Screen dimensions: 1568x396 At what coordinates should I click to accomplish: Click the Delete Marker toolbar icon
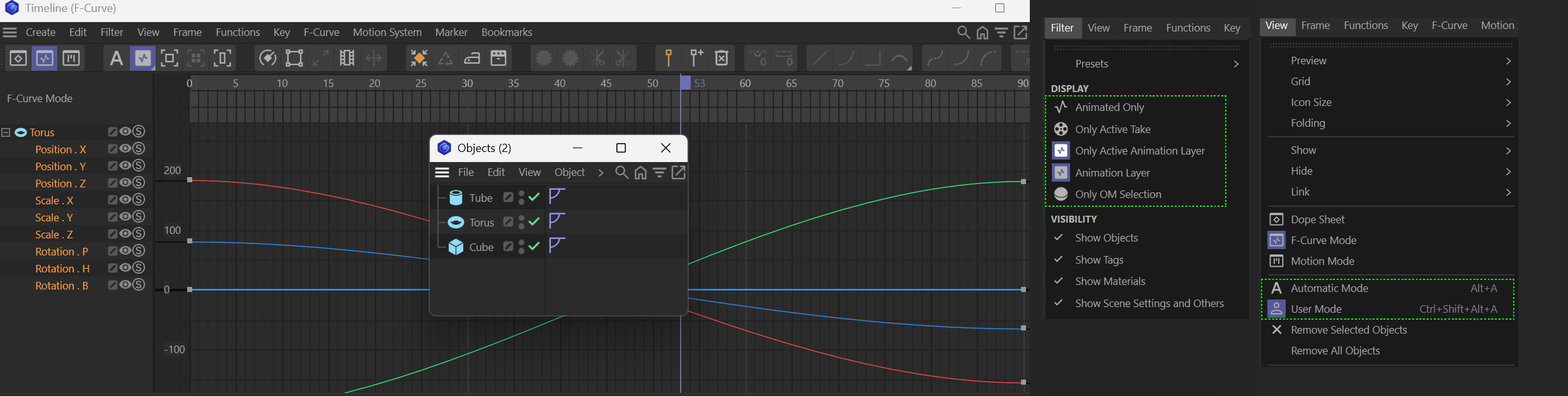[722, 59]
